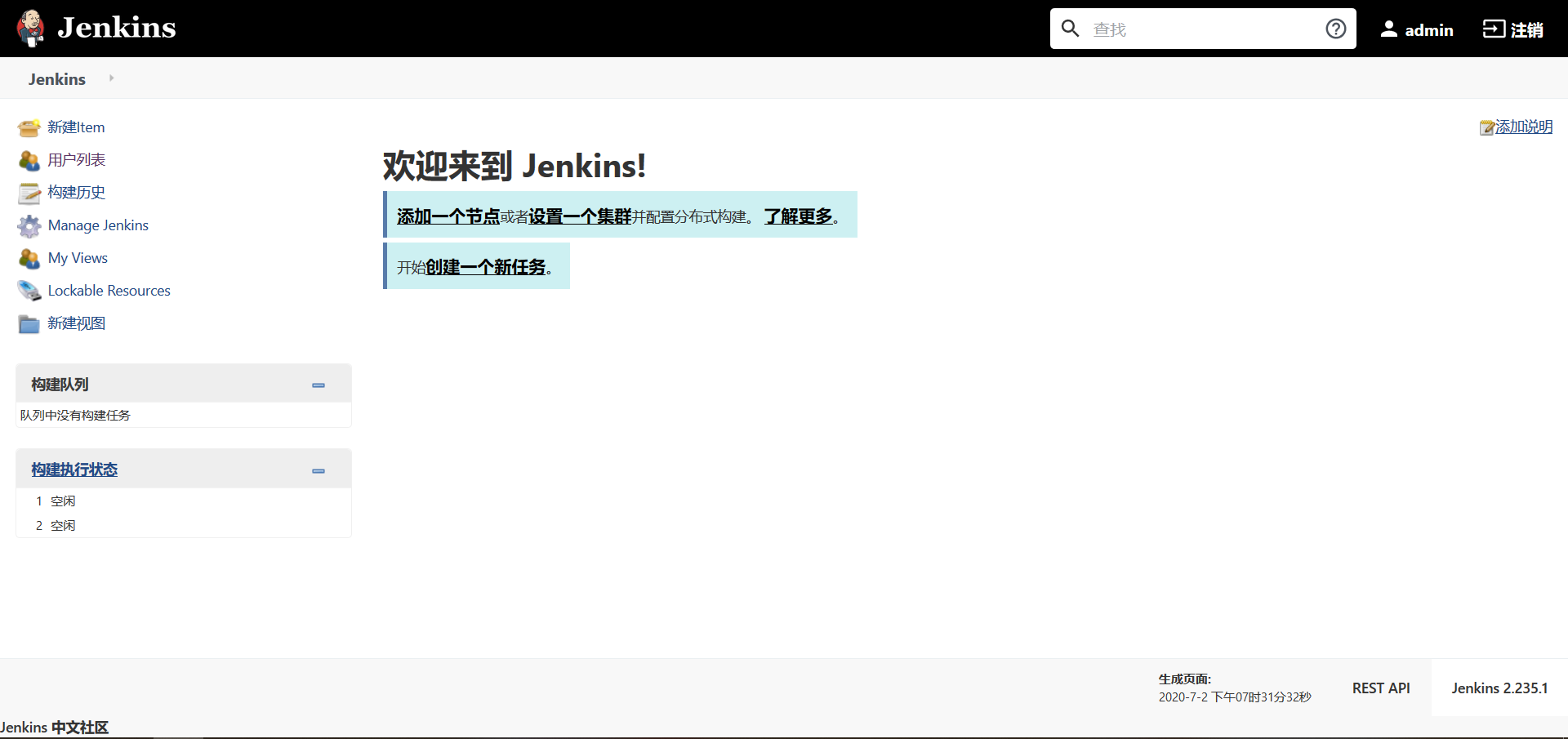
Task: Click the magnifier search icon
Action: coord(1070,29)
